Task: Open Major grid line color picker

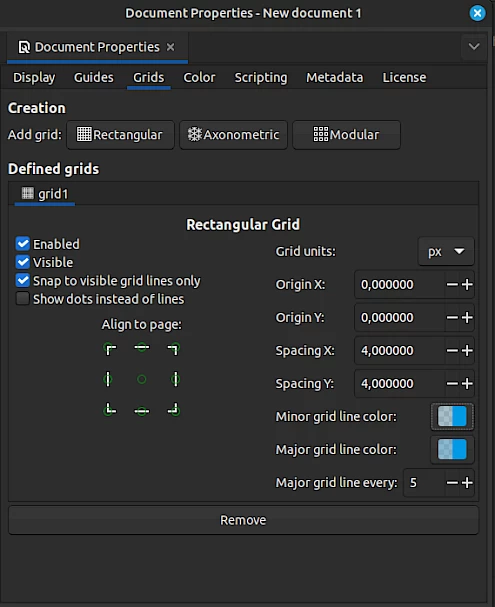Action: tap(452, 450)
